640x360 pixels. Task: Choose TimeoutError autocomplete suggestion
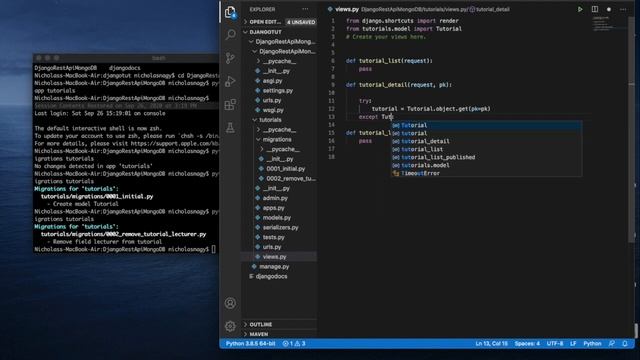[x=486, y=173]
